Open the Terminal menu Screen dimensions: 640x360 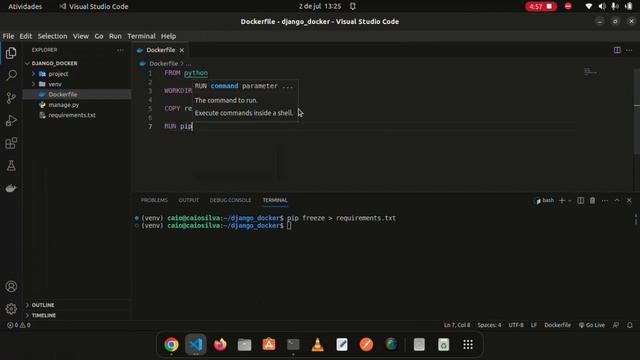(141, 36)
